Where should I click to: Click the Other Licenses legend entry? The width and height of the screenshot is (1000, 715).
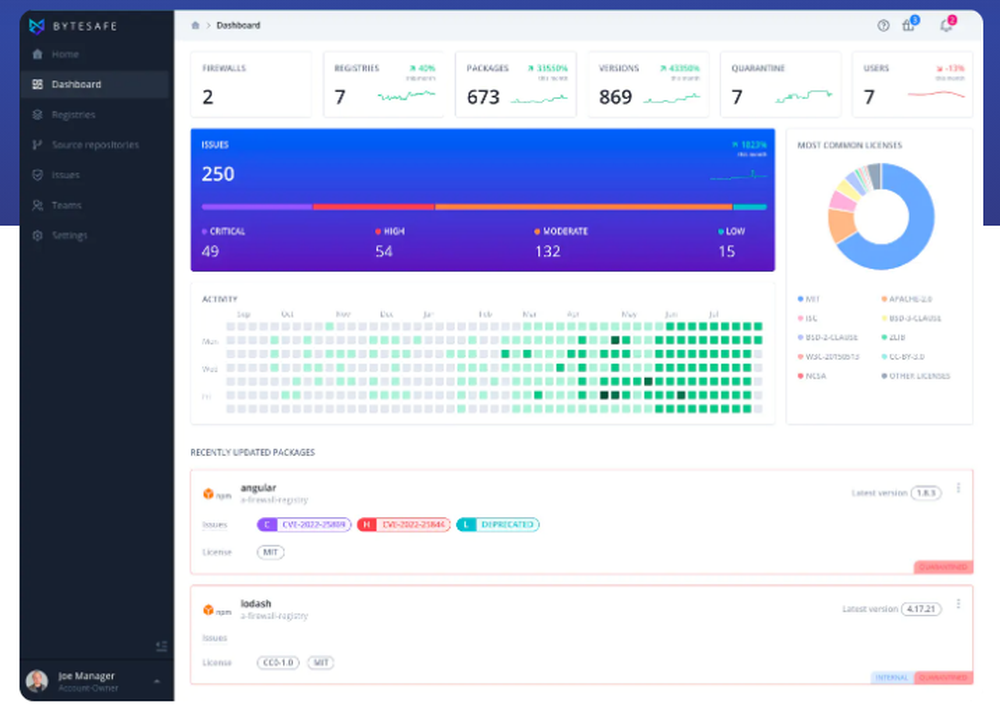coord(915,376)
